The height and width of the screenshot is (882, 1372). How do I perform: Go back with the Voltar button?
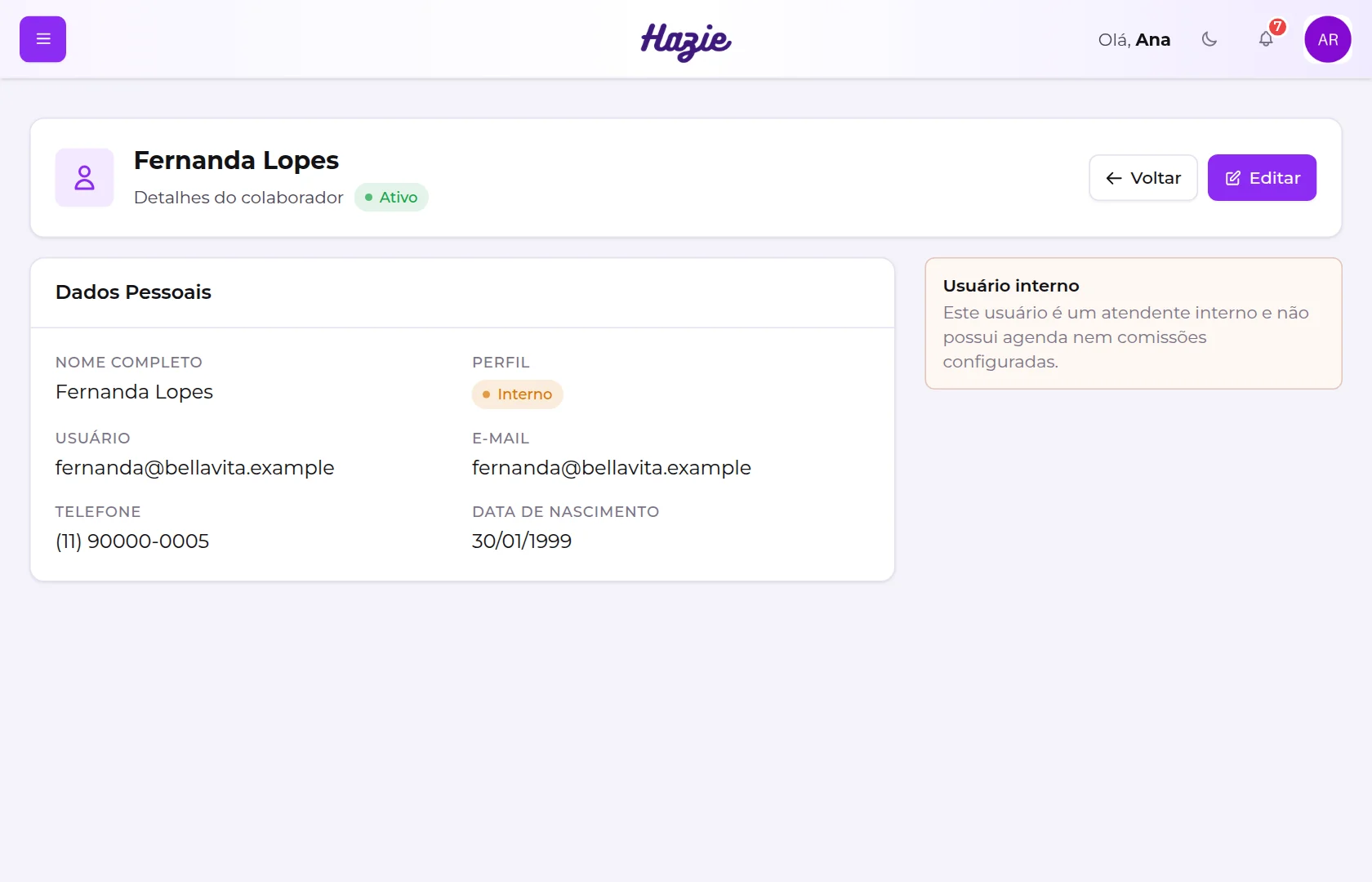[x=1143, y=178]
